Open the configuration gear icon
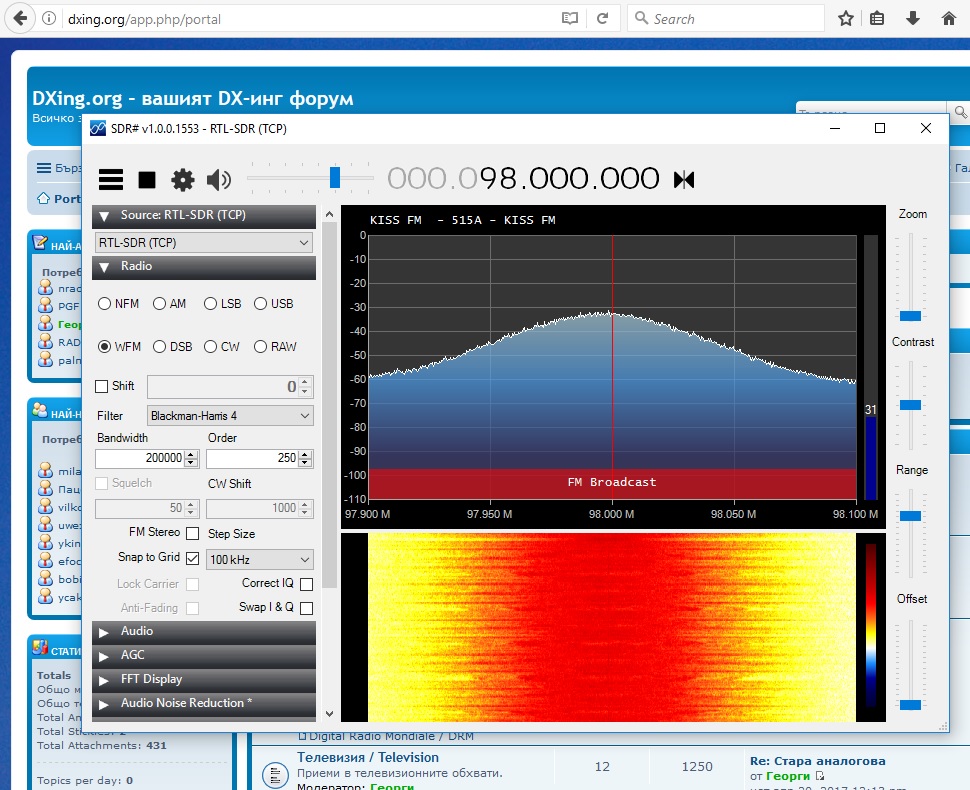This screenshot has height=790, width=970. 182,179
